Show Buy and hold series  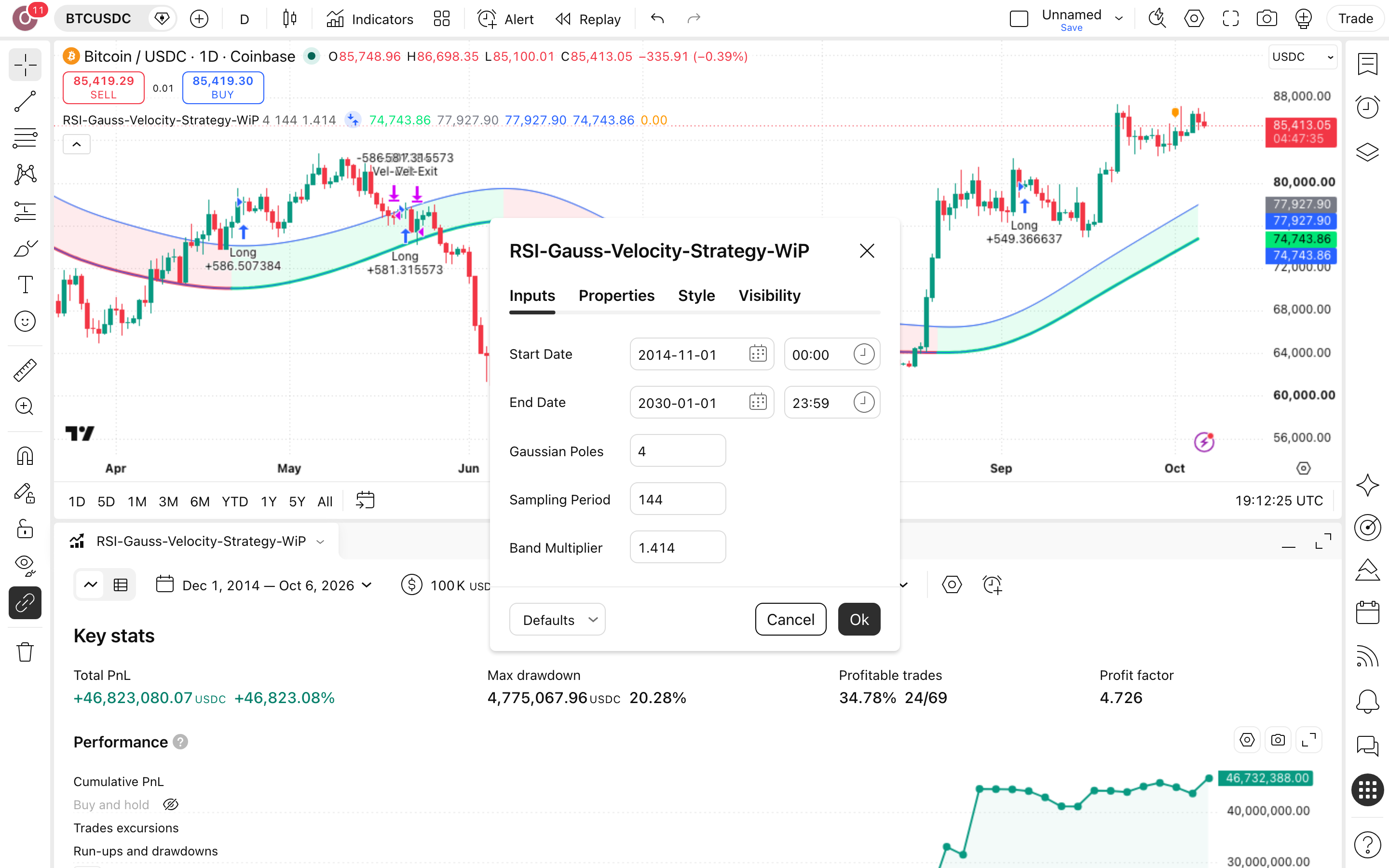coord(170,804)
